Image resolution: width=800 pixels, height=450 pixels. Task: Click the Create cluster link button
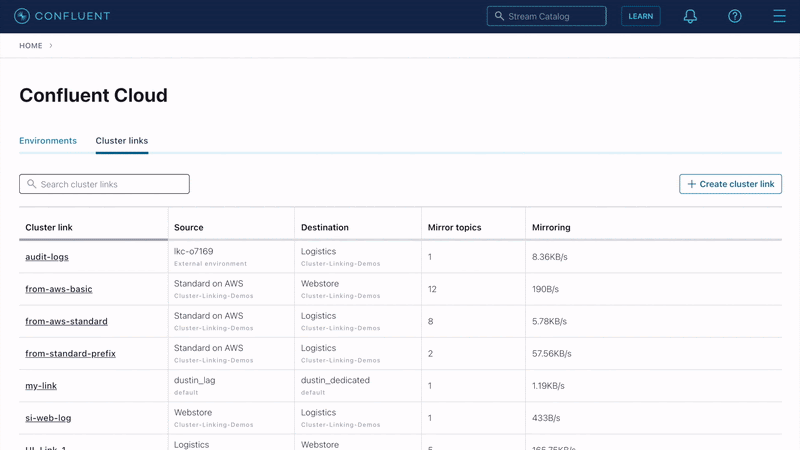coord(730,184)
